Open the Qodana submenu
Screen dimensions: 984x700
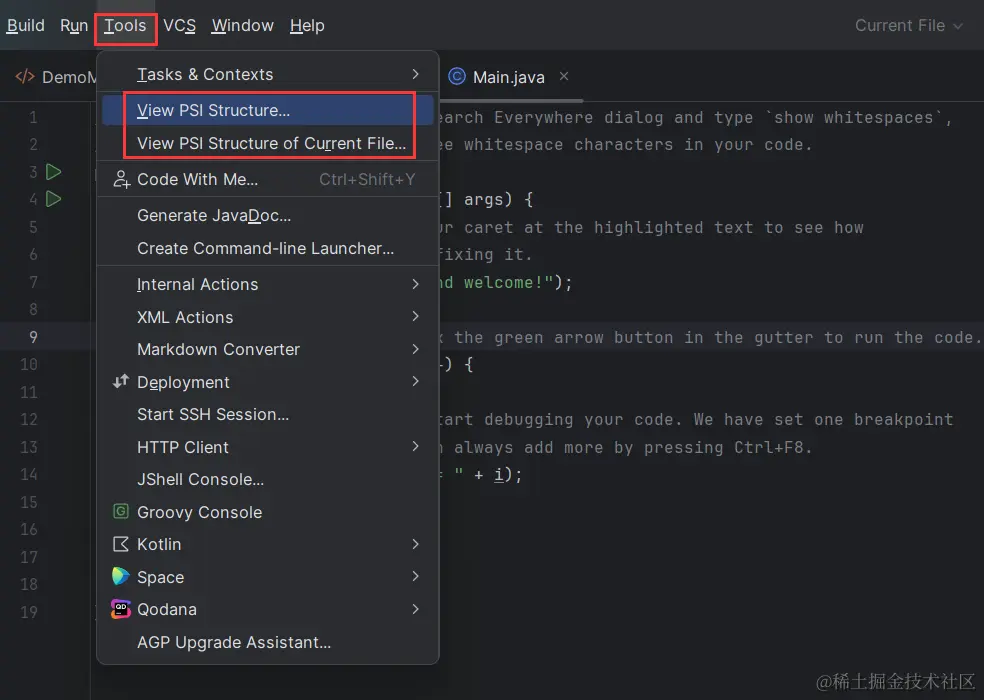[x=268, y=610]
